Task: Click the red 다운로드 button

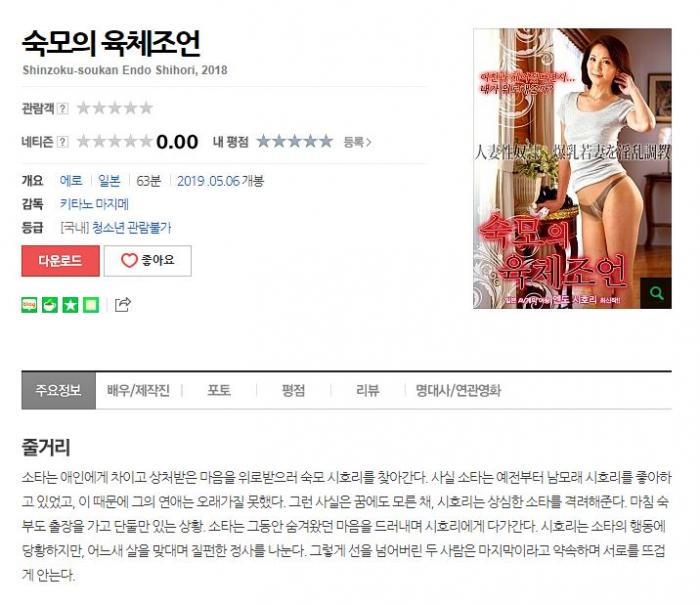Action: tap(60, 261)
